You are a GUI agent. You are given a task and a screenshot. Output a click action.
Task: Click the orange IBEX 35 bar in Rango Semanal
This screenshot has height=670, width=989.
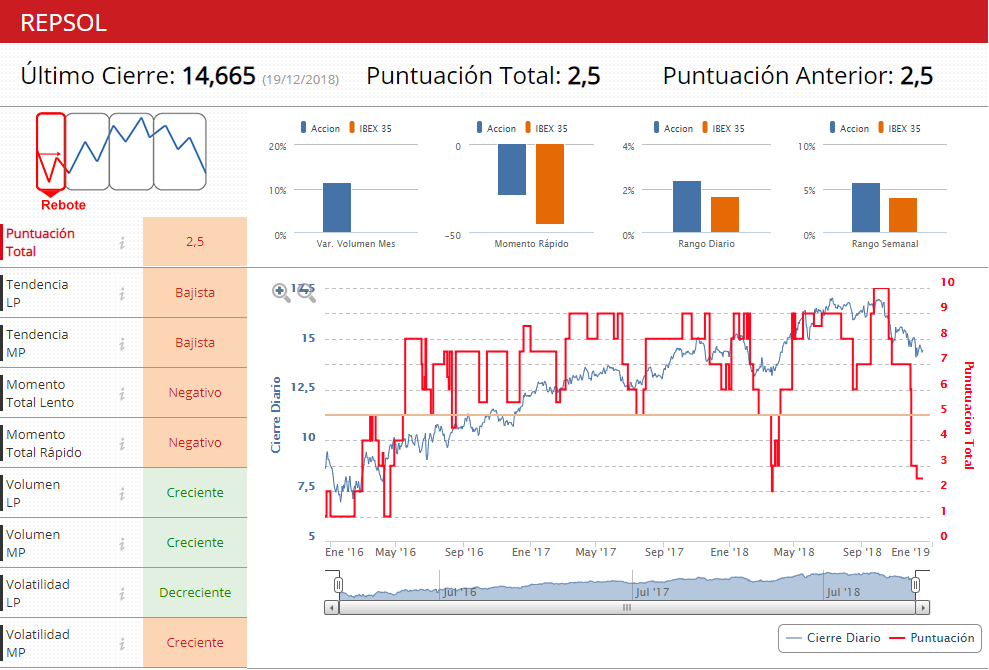click(x=903, y=215)
